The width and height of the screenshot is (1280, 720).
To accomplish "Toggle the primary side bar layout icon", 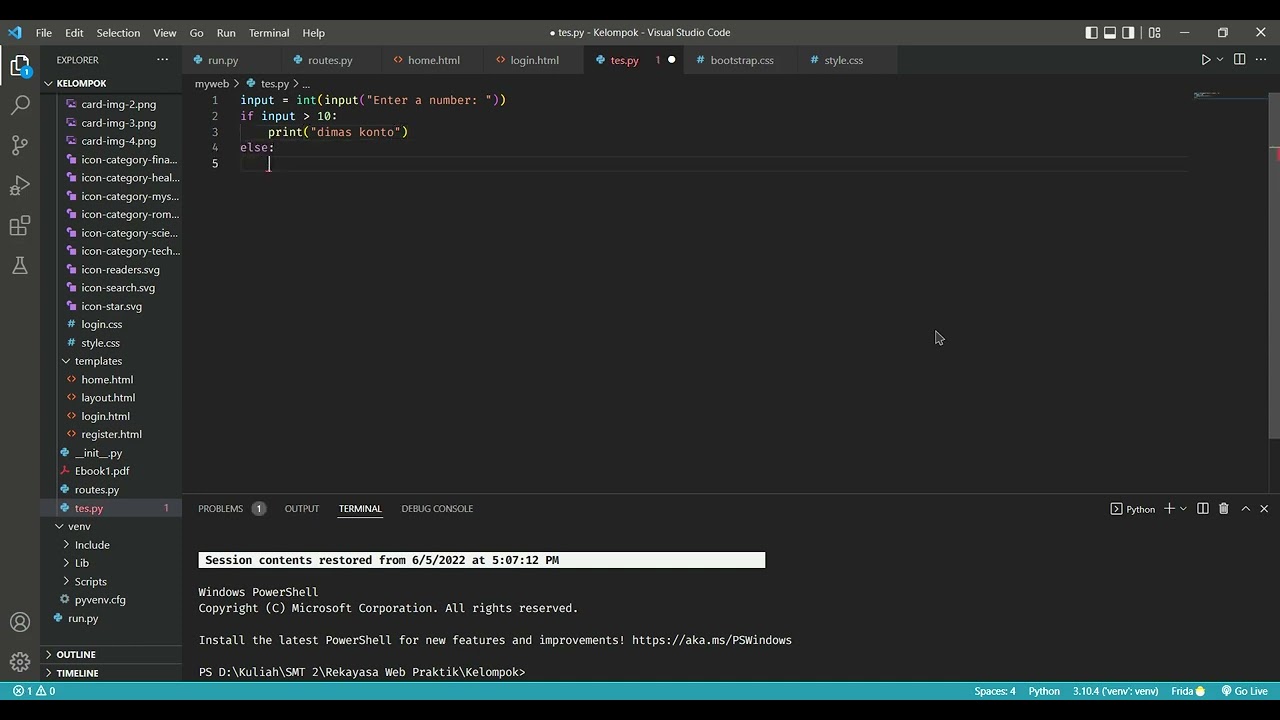I will [x=1091, y=32].
